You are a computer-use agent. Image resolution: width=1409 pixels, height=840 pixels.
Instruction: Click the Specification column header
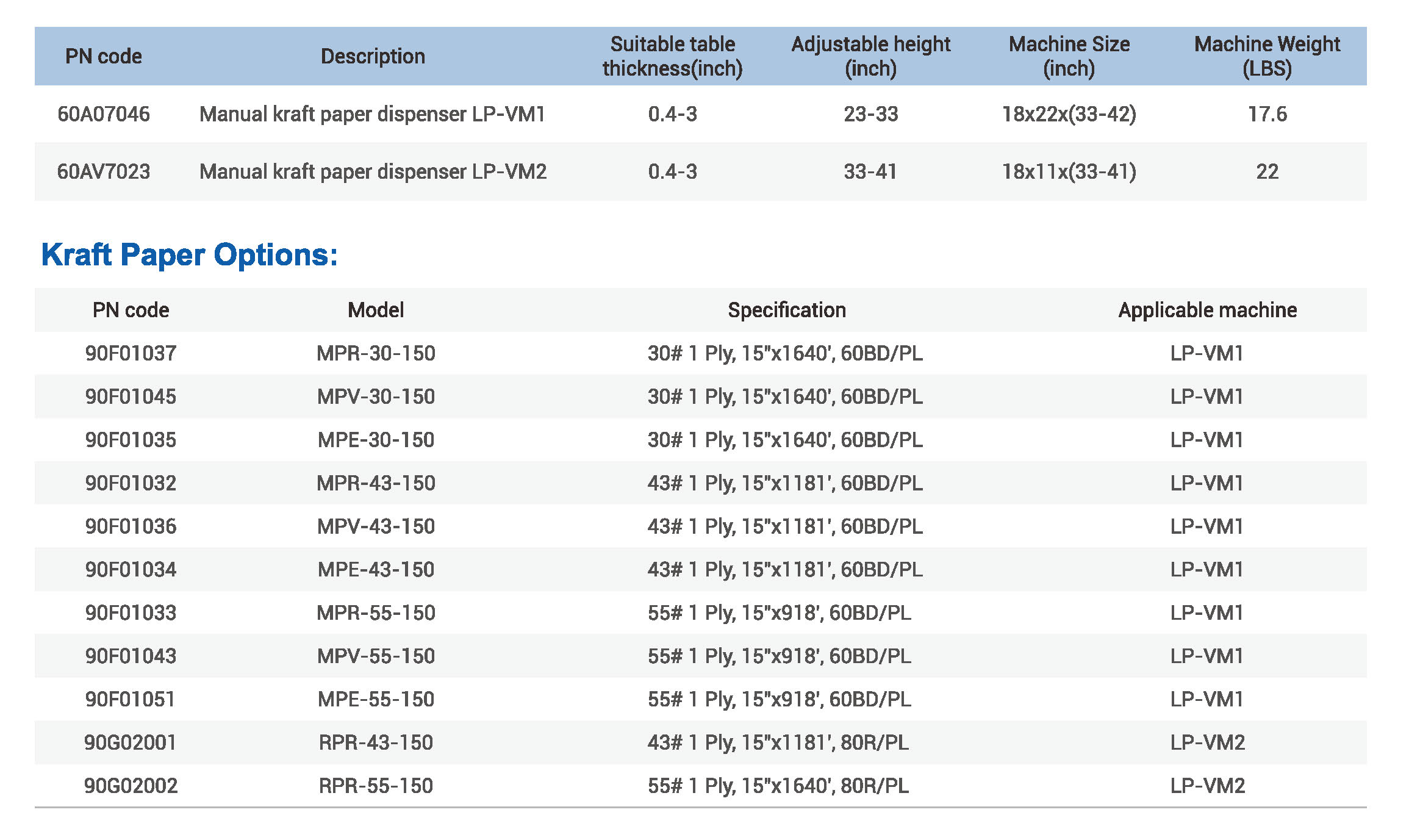(787, 310)
